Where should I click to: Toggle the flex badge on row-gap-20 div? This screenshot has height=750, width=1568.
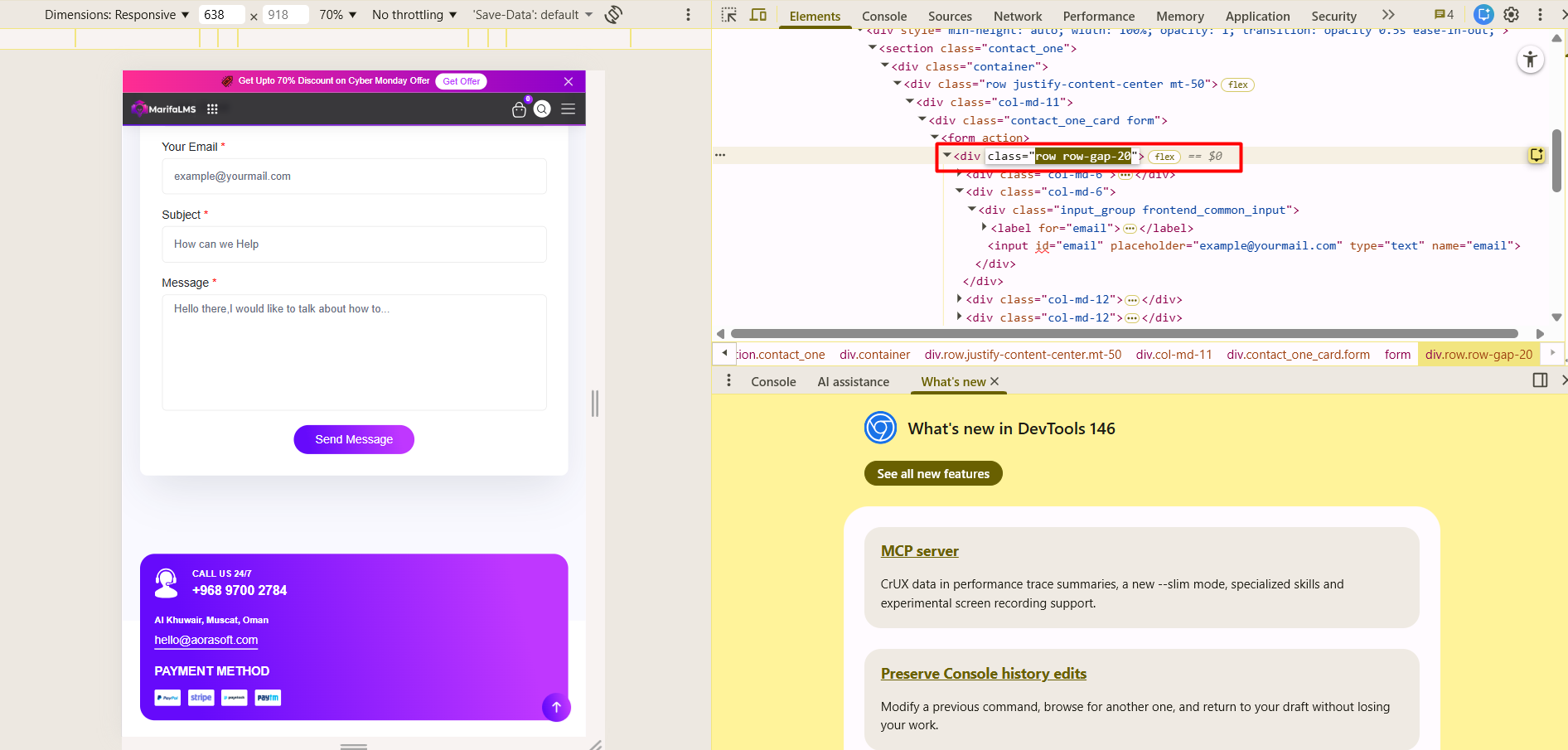pos(1164,157)
